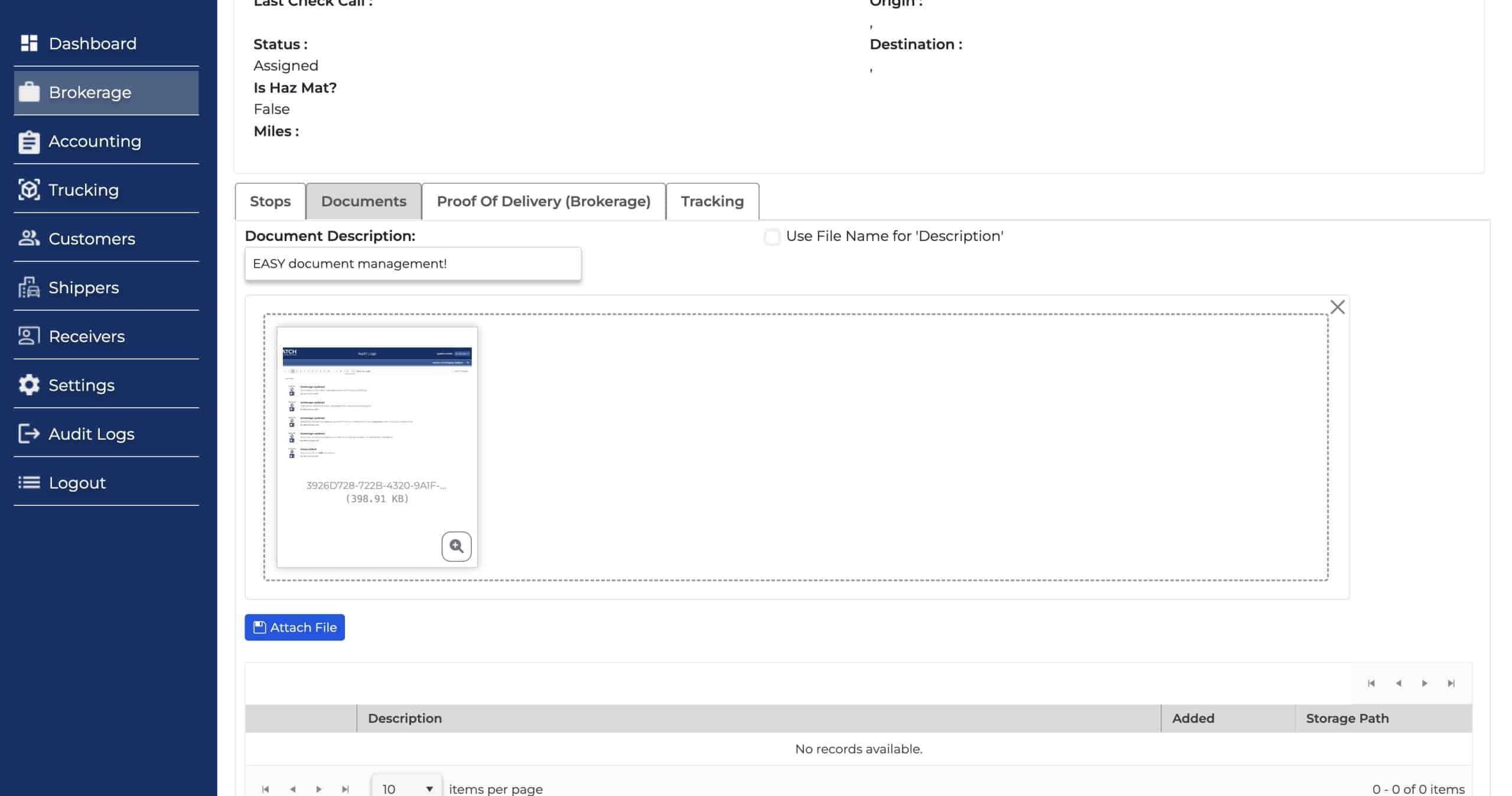The height and width of the screenshot is (796, 1512).
Task: Click the Brokerage briefcase icon
Action: (29, 92)
